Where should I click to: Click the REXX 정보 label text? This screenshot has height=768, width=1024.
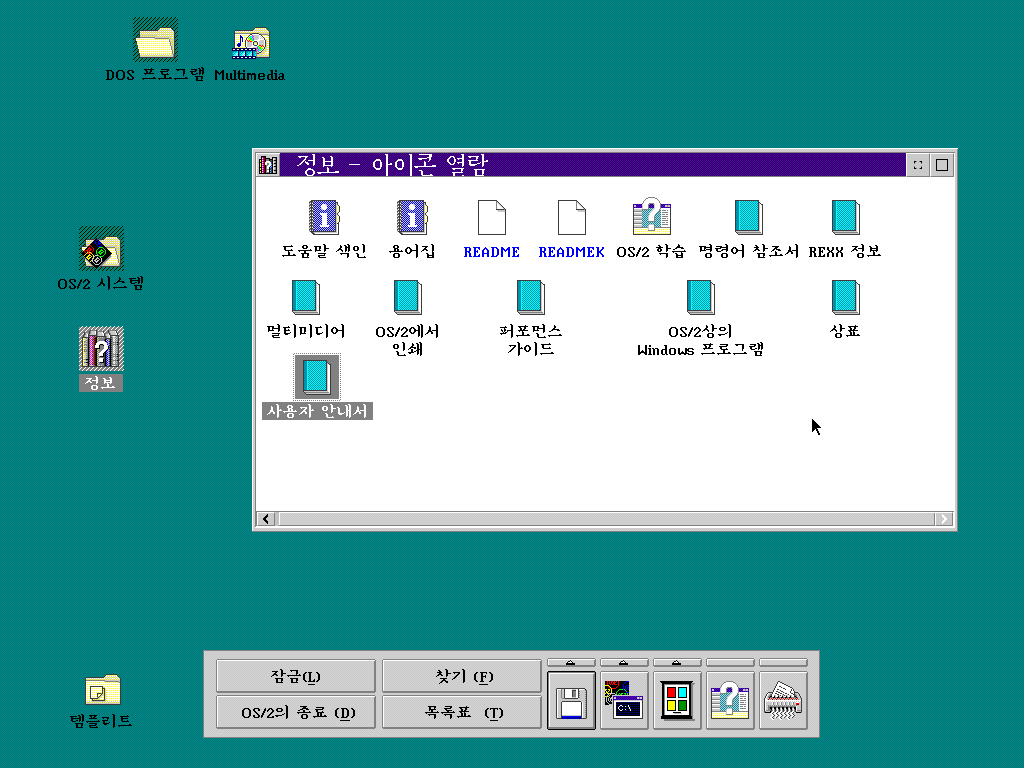(x=845, y=251)
